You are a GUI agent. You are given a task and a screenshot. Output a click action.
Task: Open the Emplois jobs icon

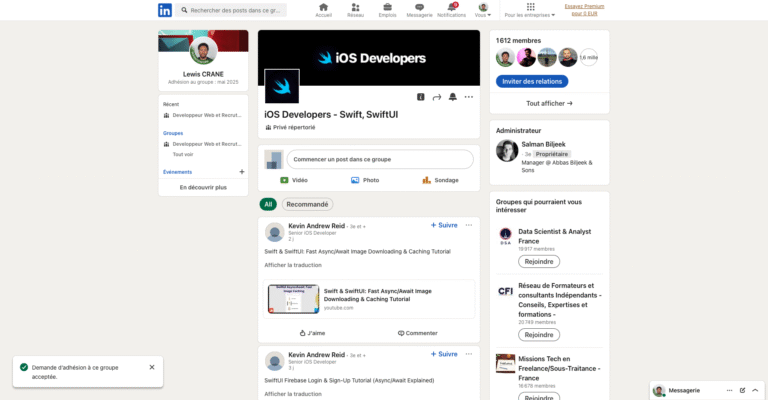click(x=387, y=10)
